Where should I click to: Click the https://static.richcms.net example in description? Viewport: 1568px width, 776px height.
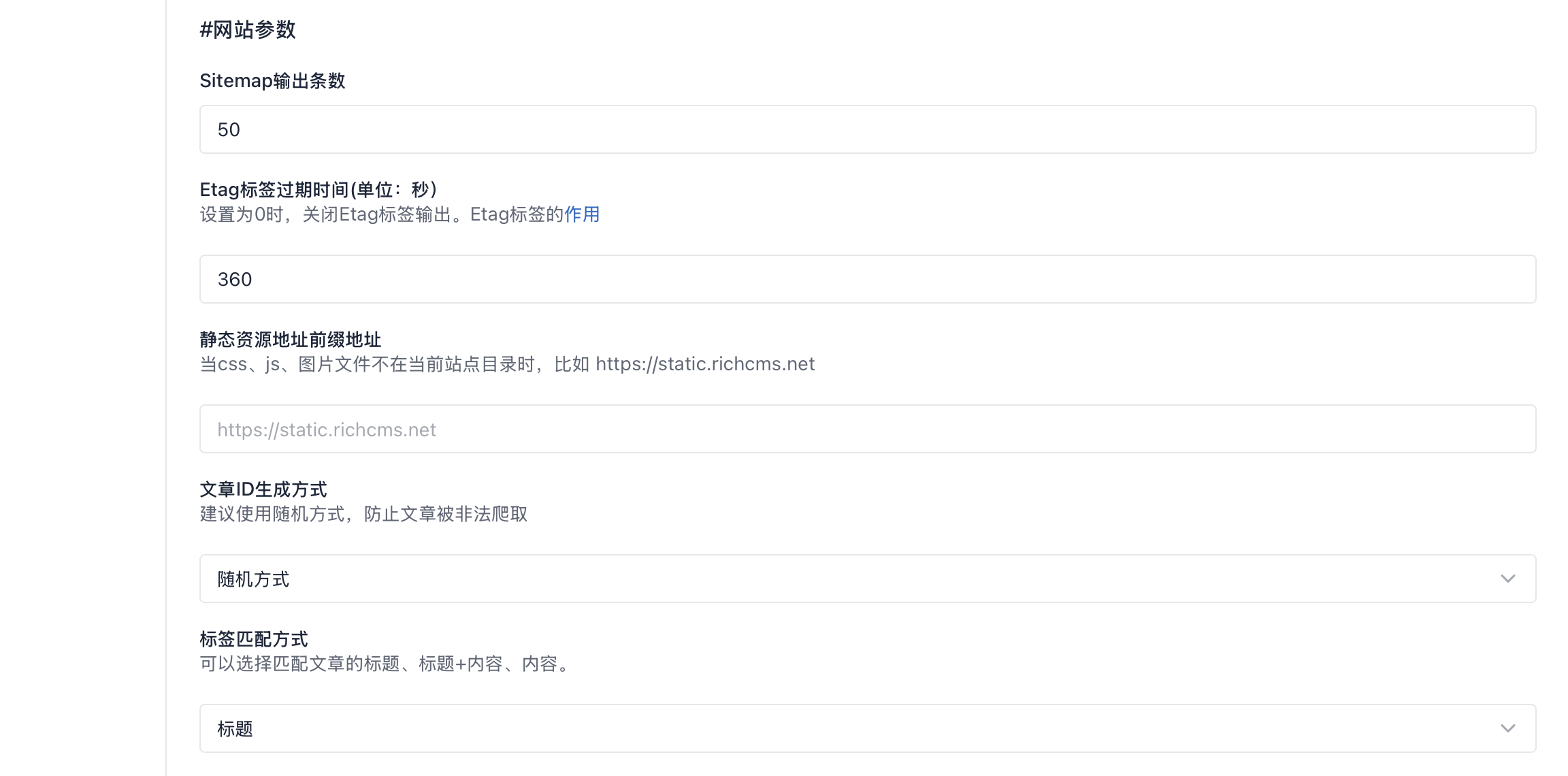[x=705, y=364]
